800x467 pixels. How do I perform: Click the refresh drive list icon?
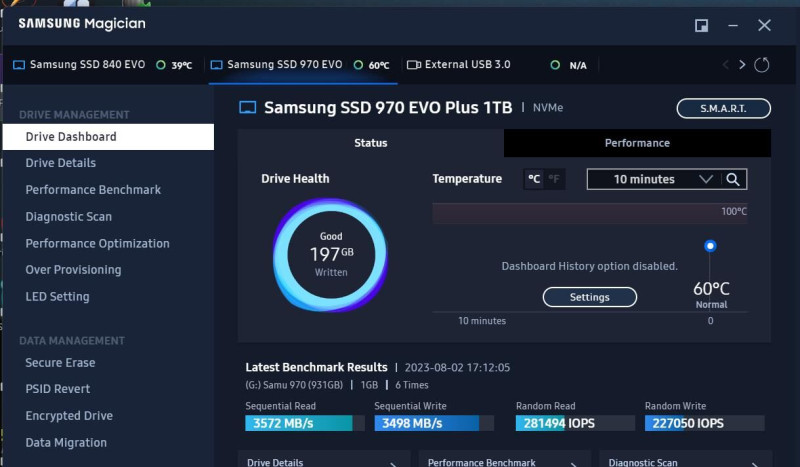761,65
